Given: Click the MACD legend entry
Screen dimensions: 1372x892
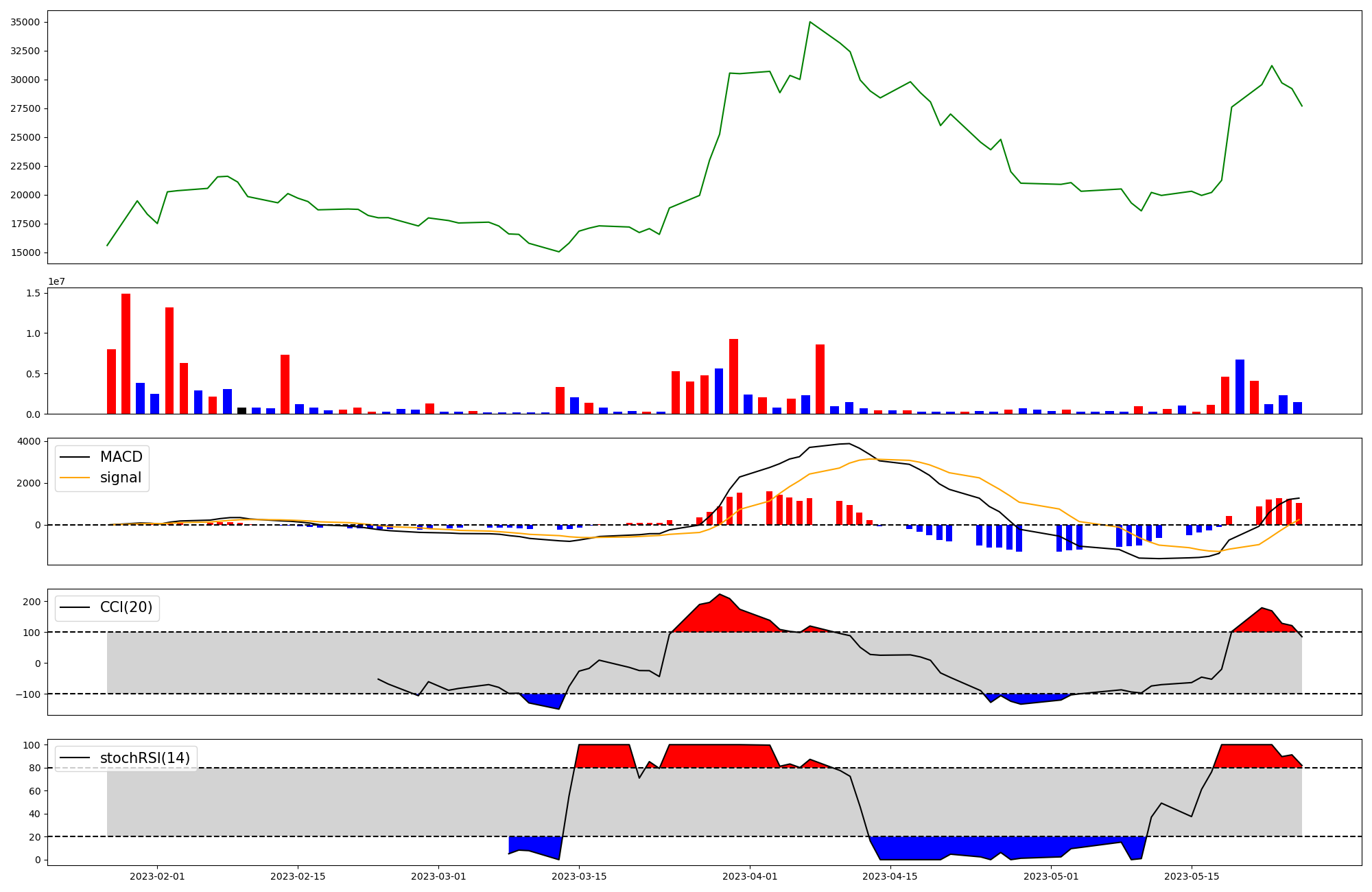Looking at the screenshot, I should (121, 457).
